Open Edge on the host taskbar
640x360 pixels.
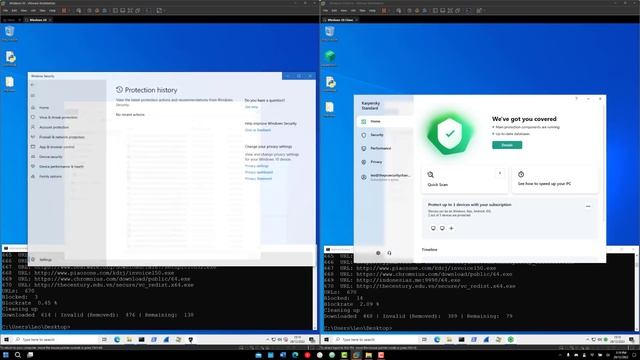[295, 355]
